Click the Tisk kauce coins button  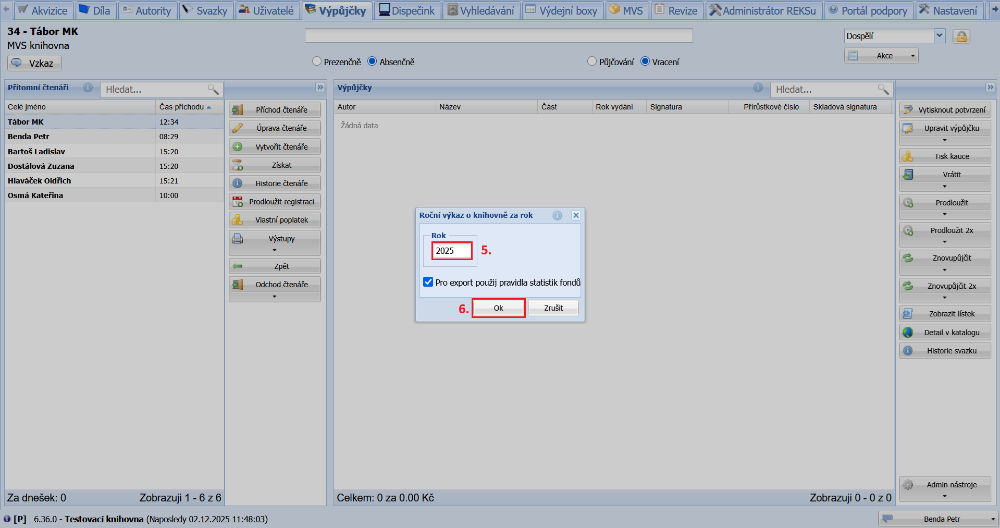coord(946,156)
